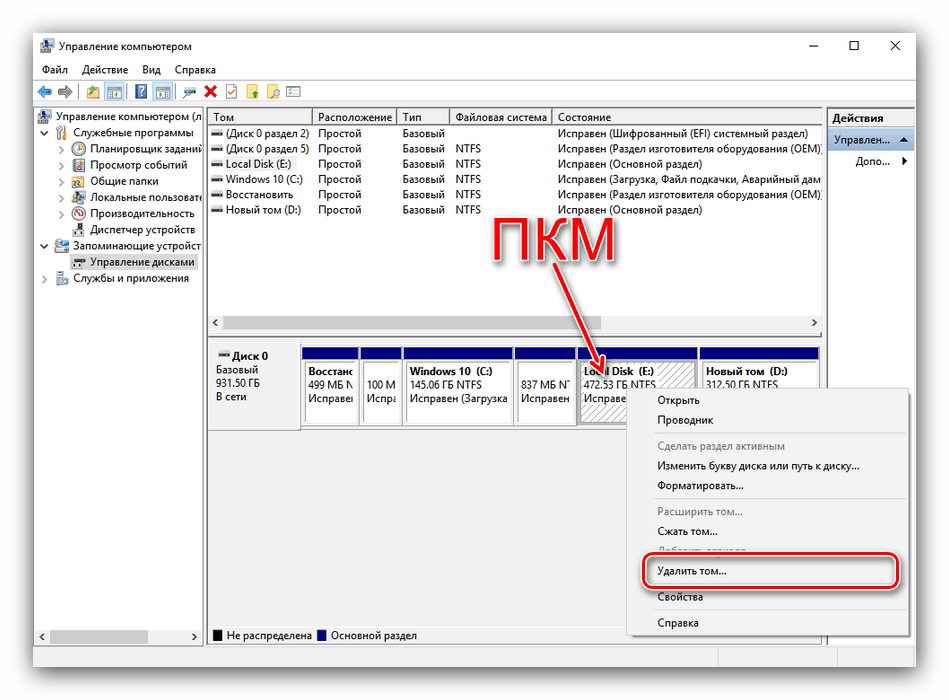The height and width of the screenshot is (700, 949).
Task: Select Производительность in the tree
Action: 142,214
